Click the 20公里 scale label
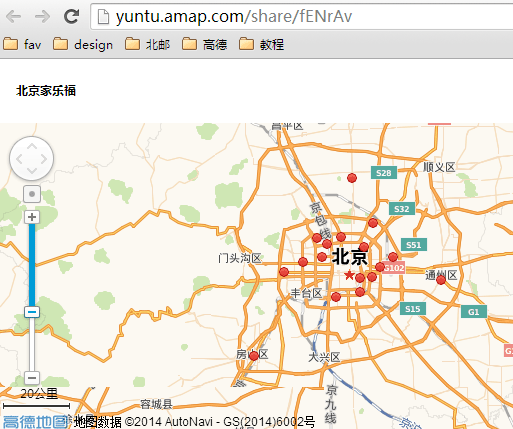513x429 pixels. point(39,394)
